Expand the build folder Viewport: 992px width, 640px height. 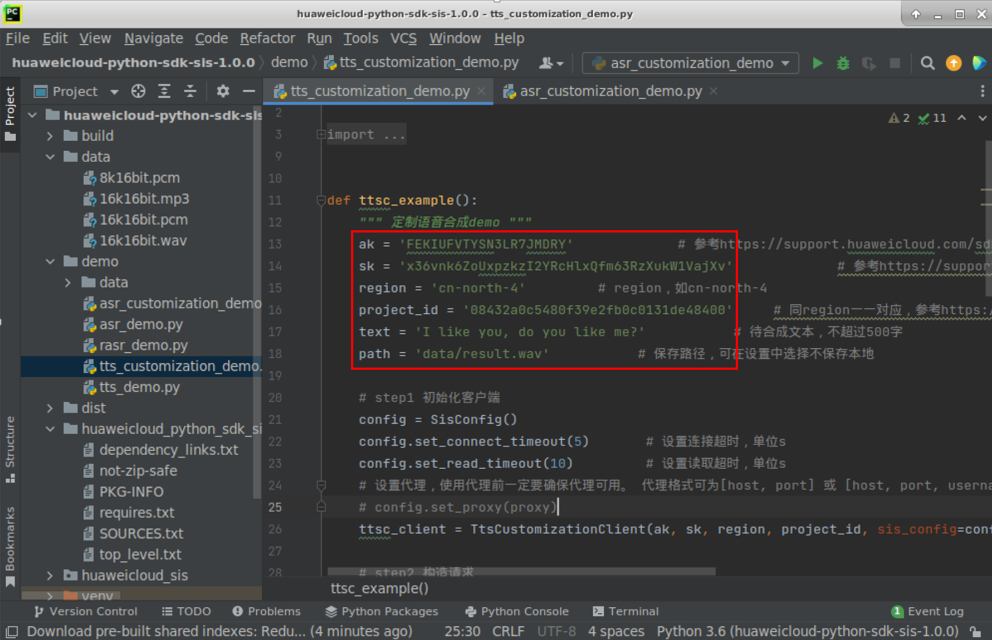(x=50, y=136)
